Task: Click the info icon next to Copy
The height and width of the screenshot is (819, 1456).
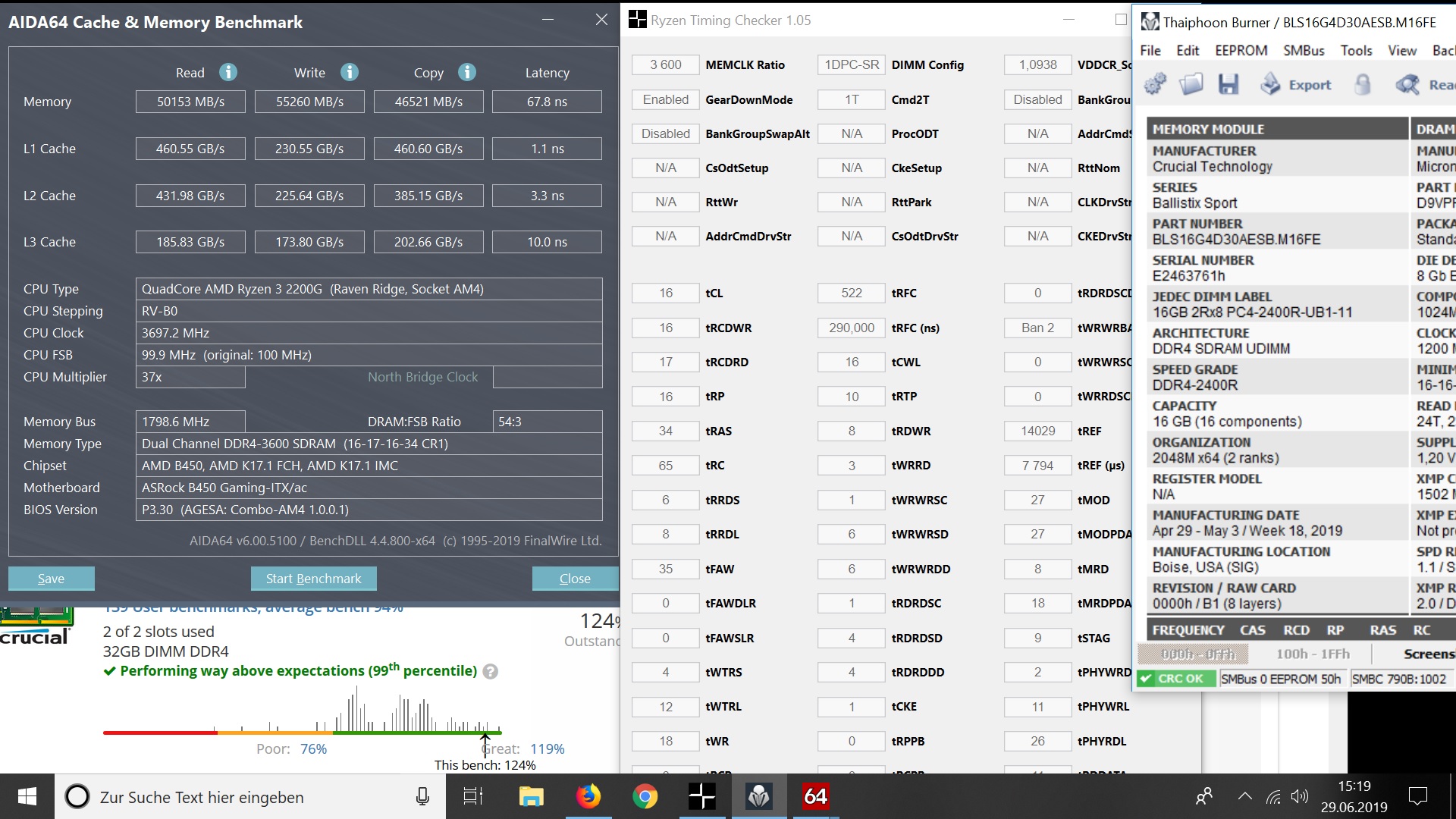Action: (467, 72)
